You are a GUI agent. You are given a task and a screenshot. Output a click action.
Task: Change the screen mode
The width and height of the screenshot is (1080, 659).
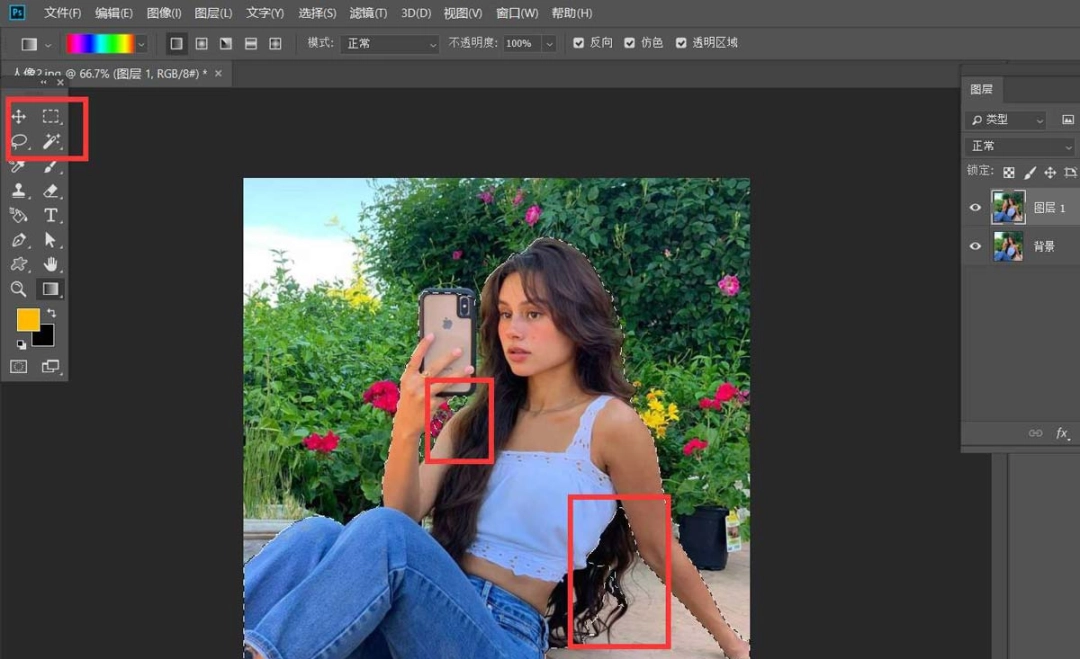pos(50,366)
